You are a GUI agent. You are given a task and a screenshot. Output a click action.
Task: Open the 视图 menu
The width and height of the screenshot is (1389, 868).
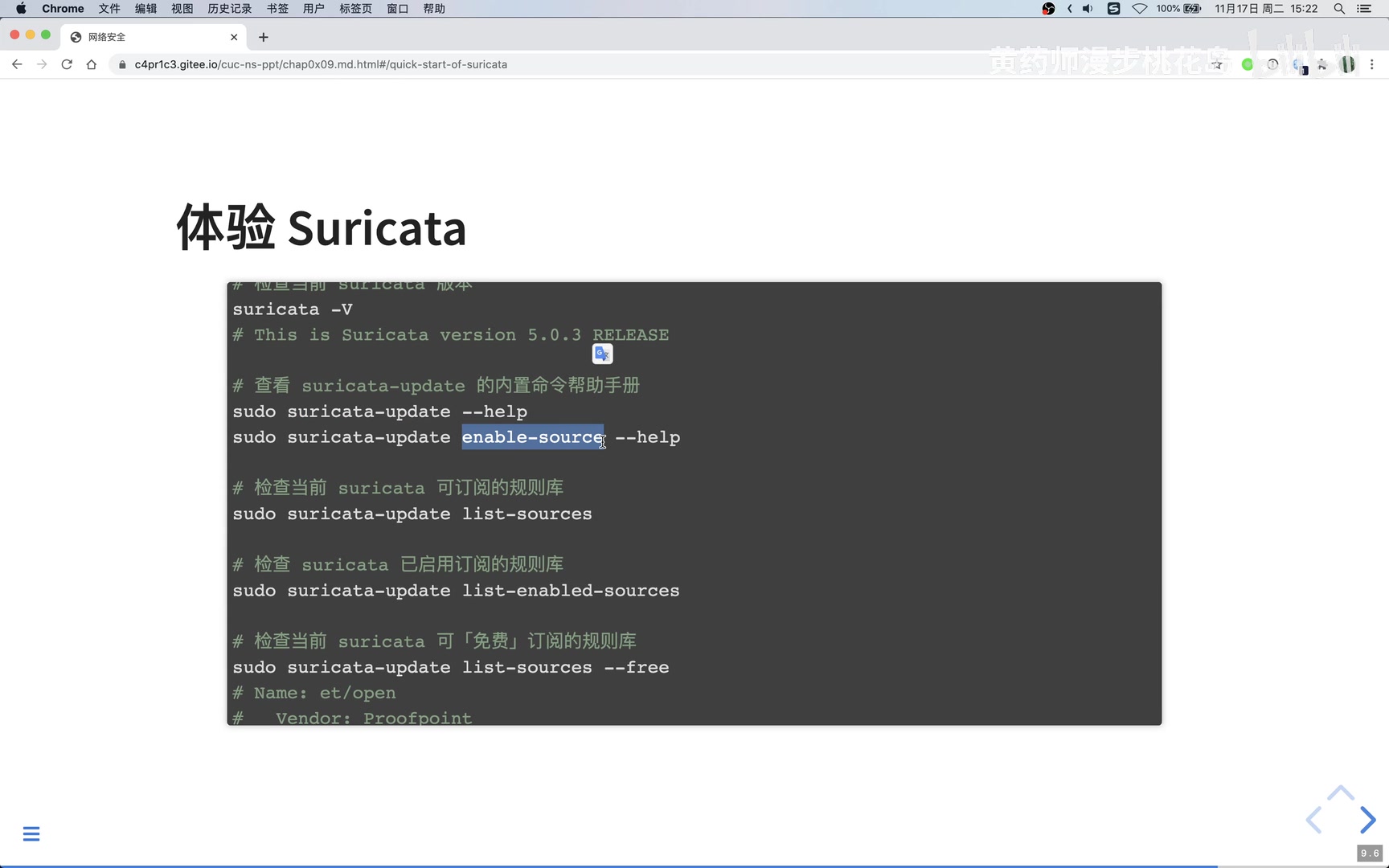click(x=182, y=9)
